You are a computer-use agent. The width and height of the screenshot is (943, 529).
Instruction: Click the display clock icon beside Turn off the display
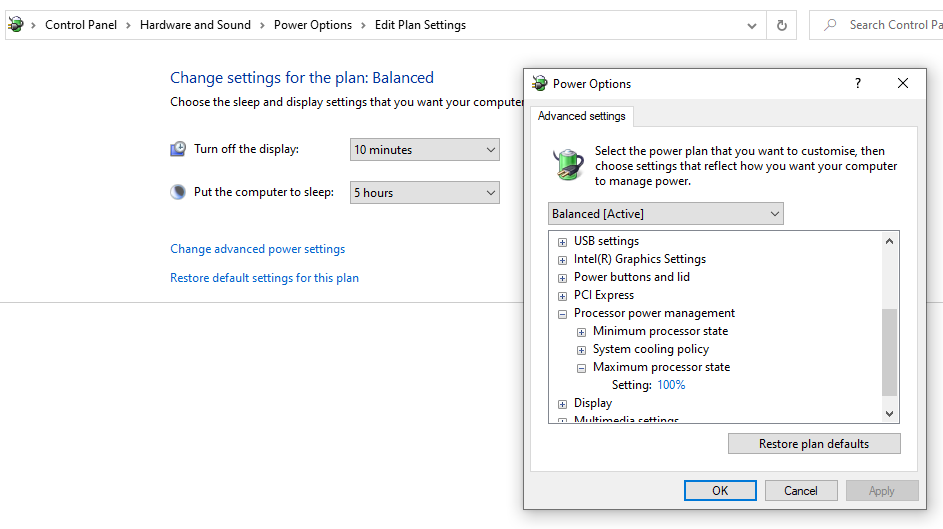[178, 149]
